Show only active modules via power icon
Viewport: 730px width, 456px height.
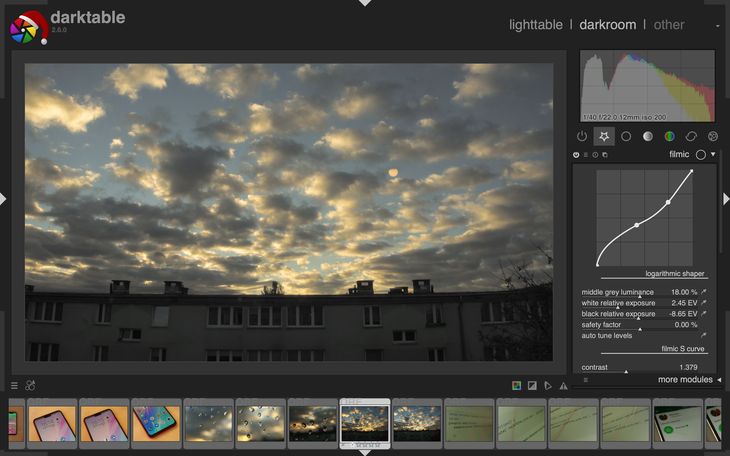point(582,136)
